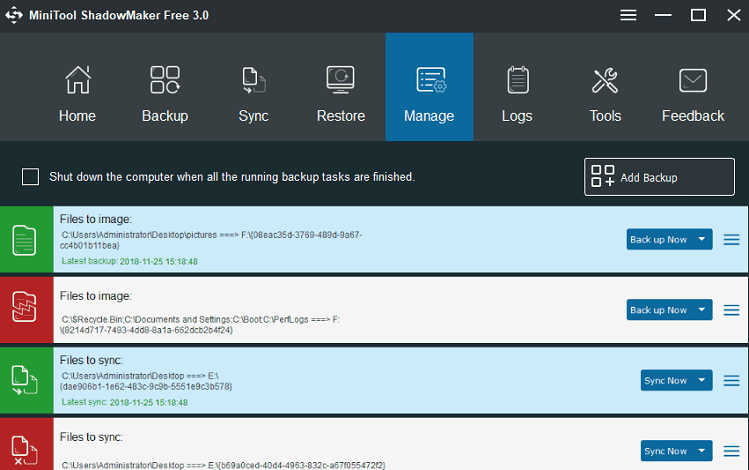Expand Sync Now dropdown for b69a0ced task

[x=702, y=450]
